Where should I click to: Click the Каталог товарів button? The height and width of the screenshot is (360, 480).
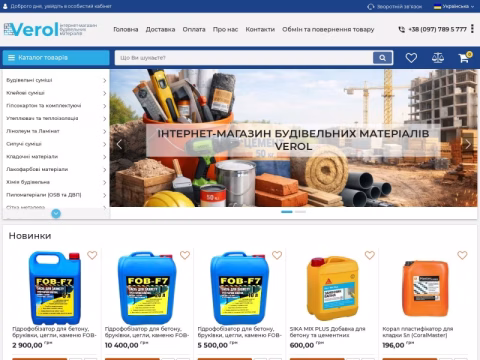tap(56, 58)
